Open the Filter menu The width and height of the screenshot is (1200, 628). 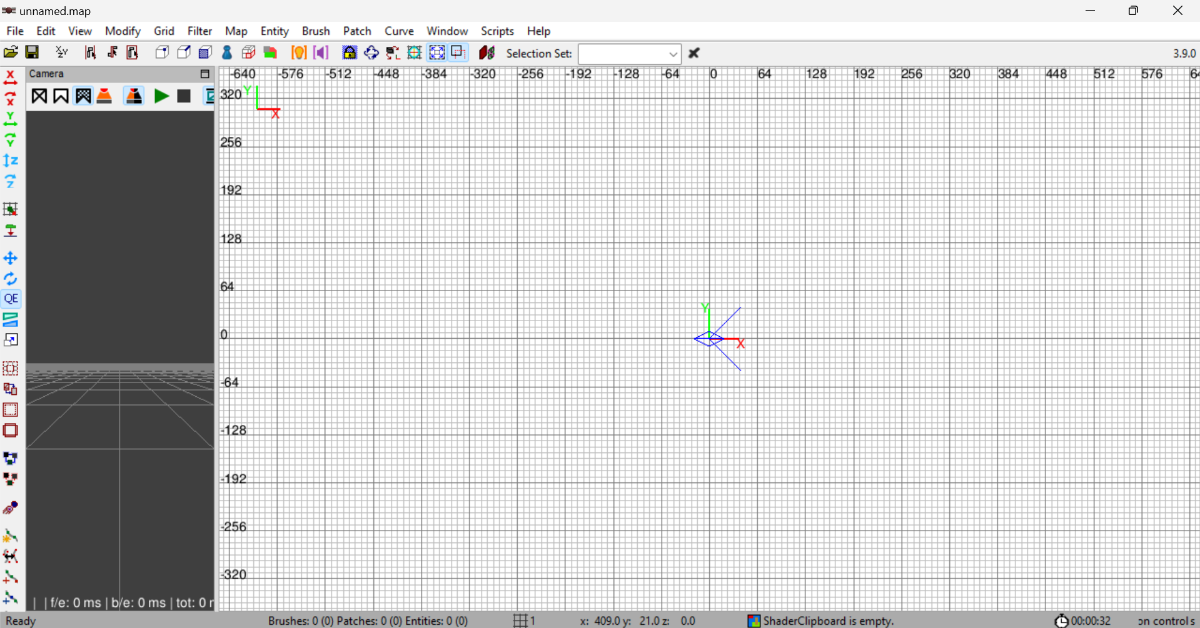click(200, 31)
